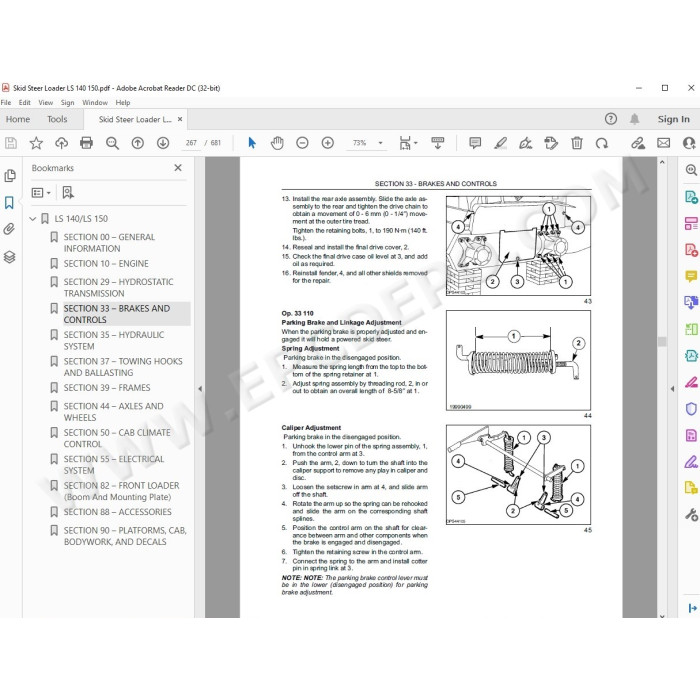Add a new bookmark icon

(68, 193)
